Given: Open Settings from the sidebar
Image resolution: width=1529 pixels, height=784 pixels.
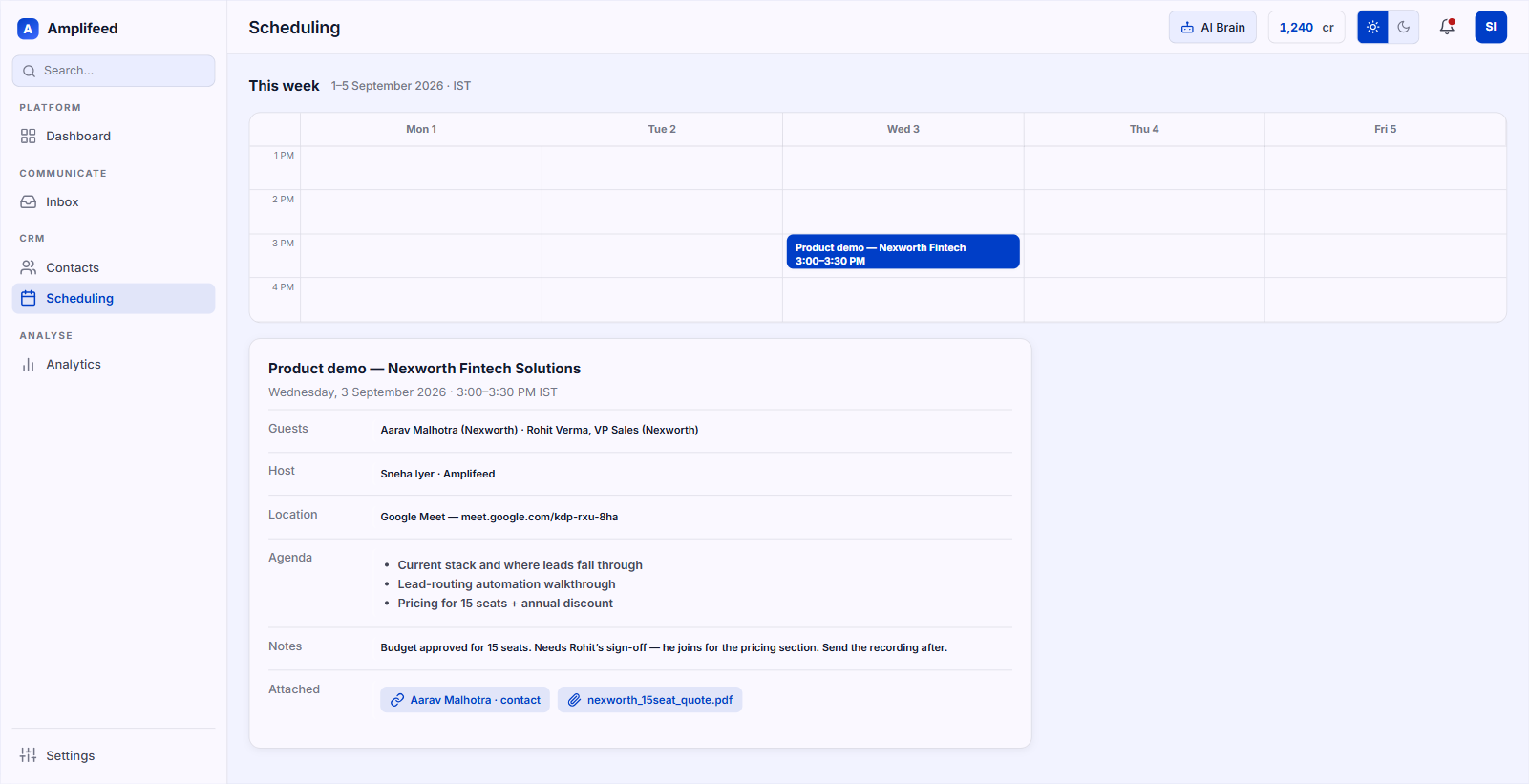Looking at the screenshot, I should (x=114, y=755).
